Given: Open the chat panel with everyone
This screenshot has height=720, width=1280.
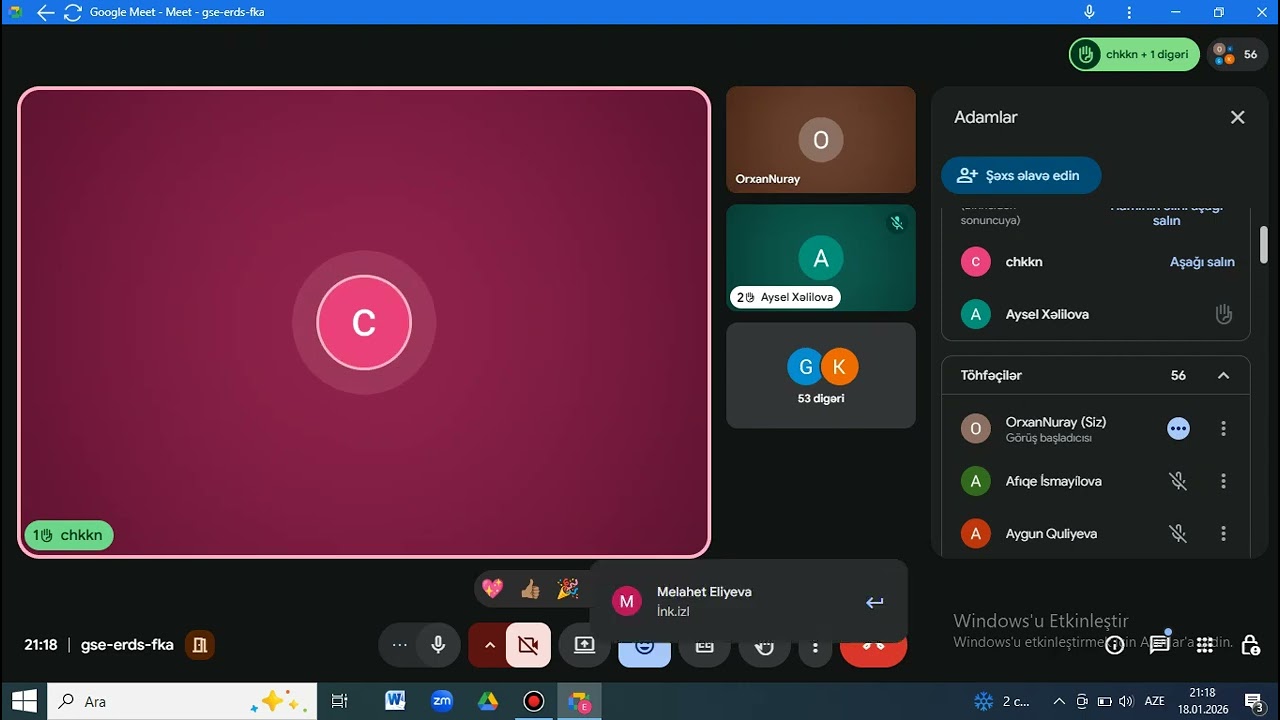Looking at the screenshot, I should pos(1160,645).
